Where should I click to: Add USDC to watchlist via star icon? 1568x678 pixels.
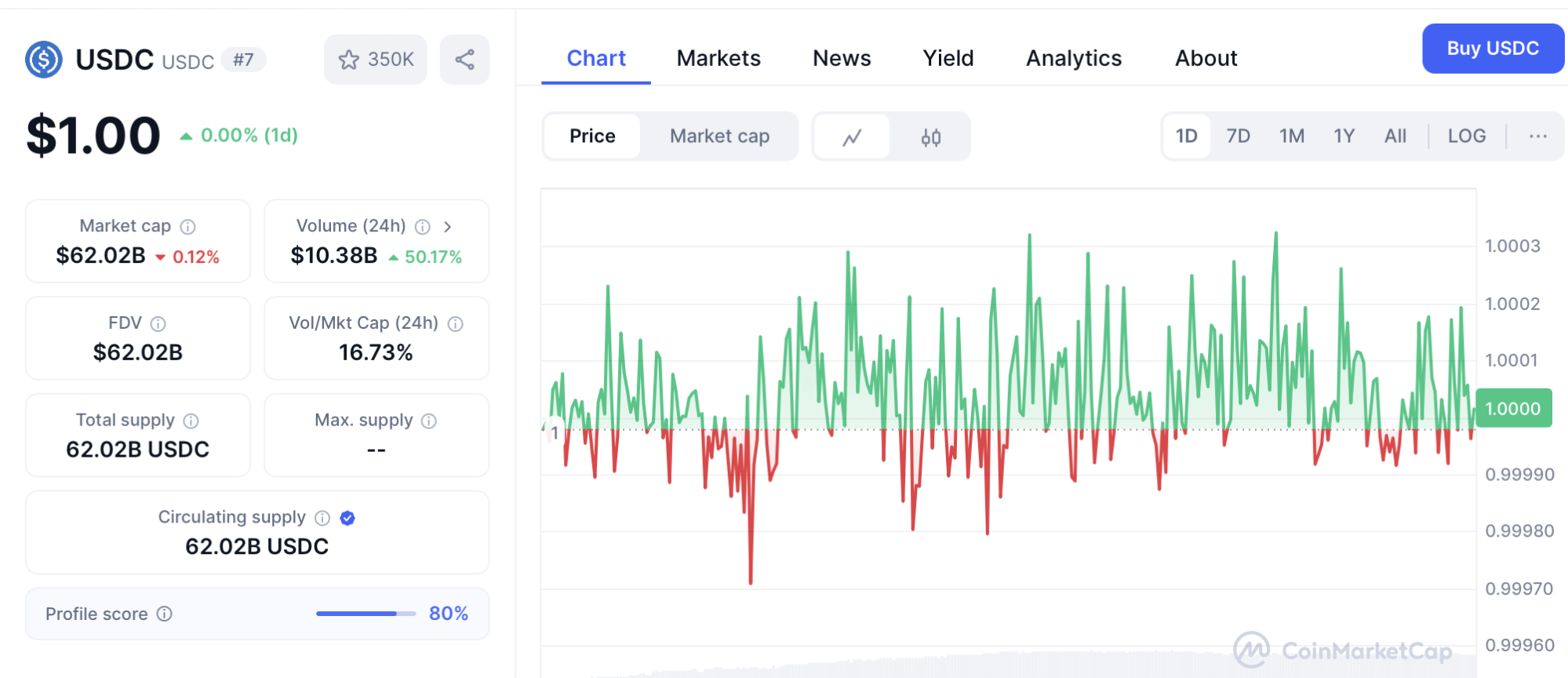pyautogui.click(x=349, y=60)
